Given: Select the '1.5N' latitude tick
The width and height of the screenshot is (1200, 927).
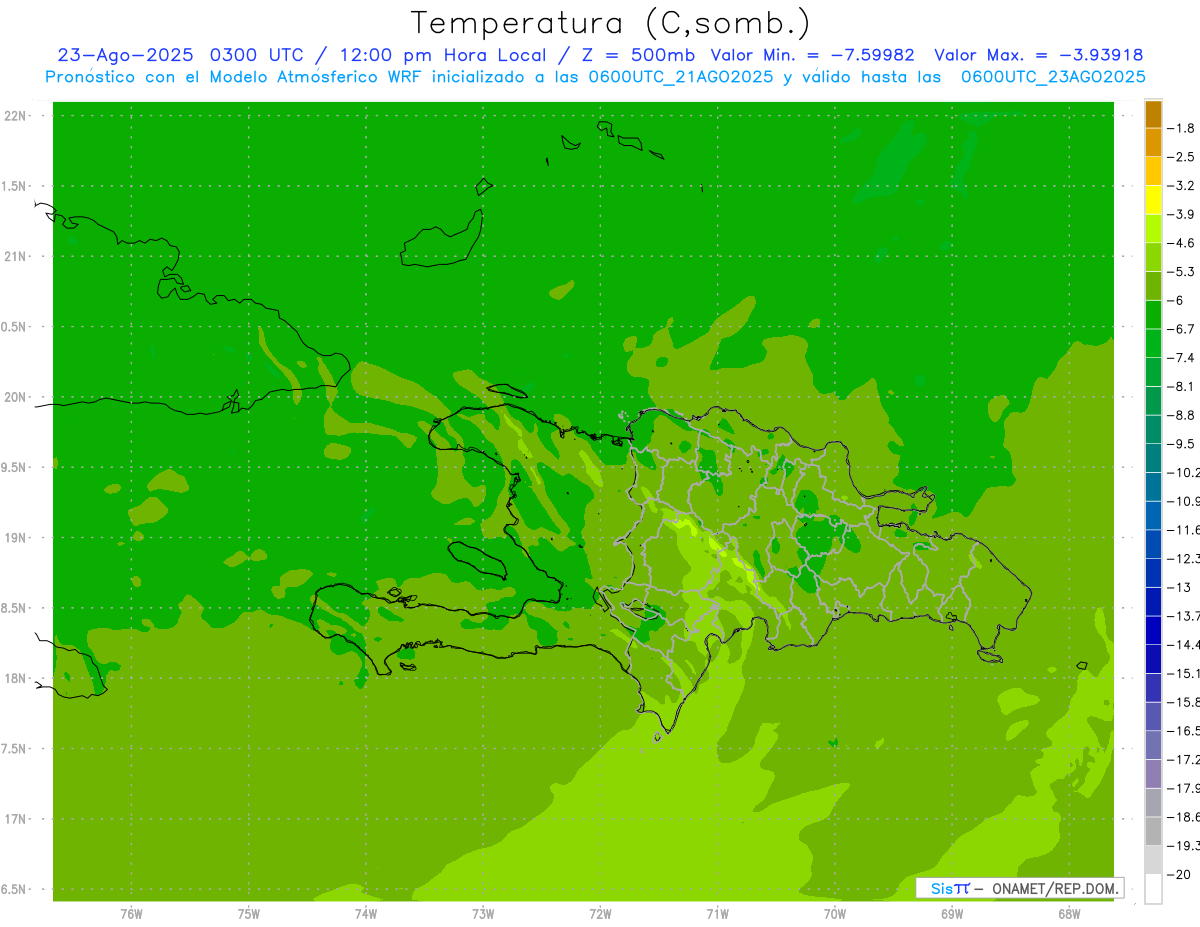Looking at the screenshot, I should pos(15,186).
